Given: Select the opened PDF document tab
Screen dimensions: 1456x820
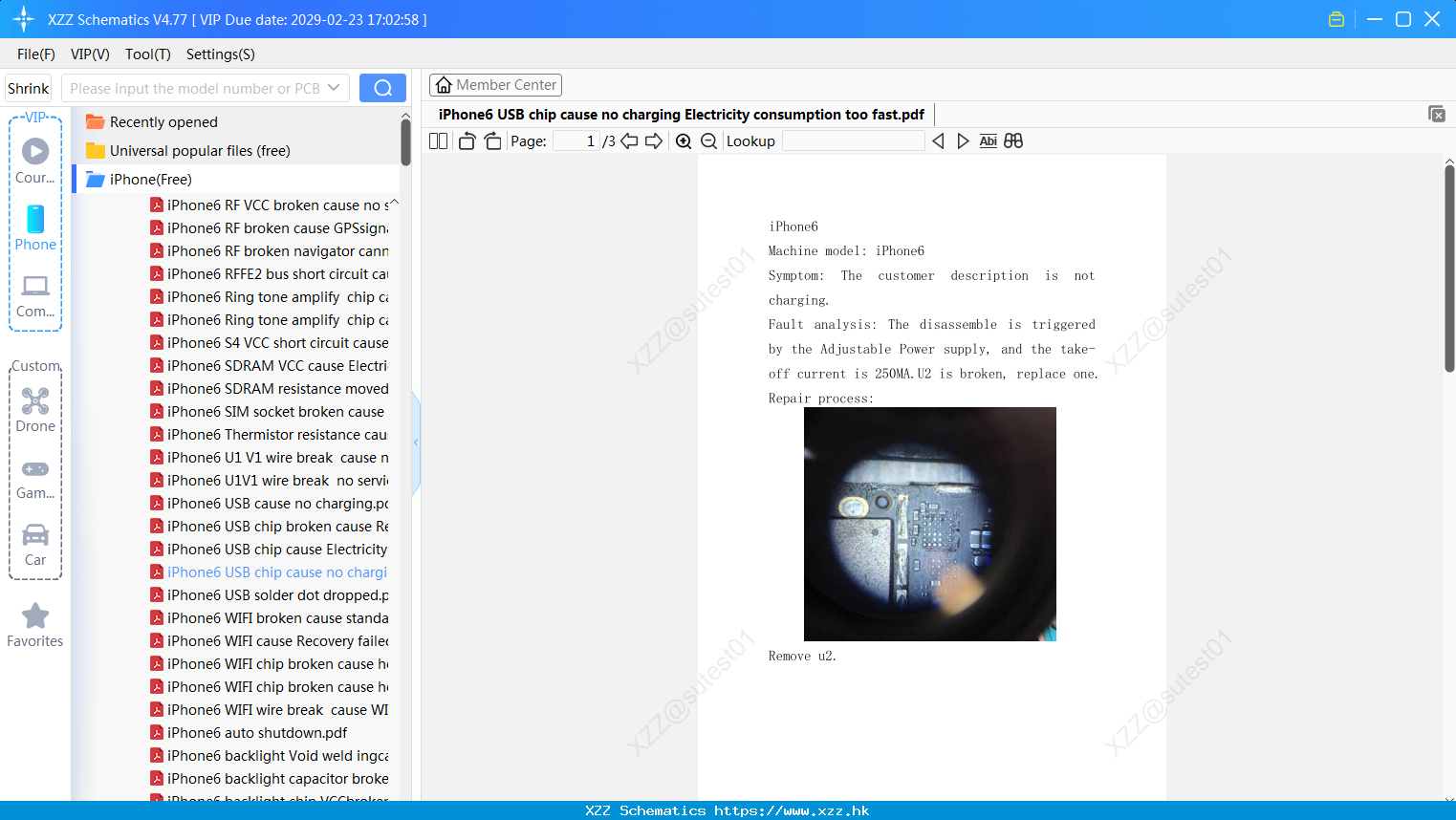Looking at the screenshot, I should coord(682,115).
